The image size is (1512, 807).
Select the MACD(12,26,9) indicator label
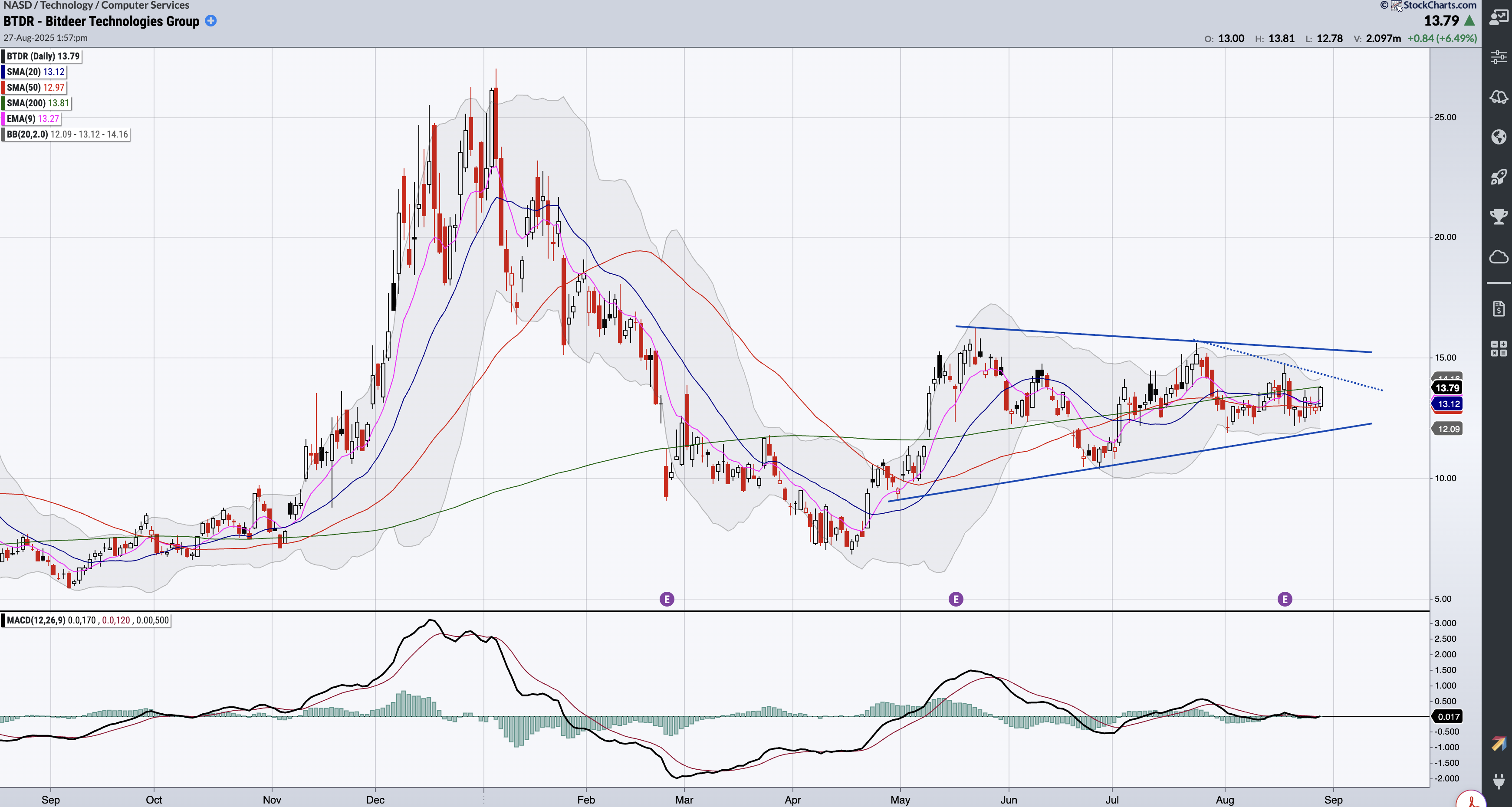click(x=86, y=620)
